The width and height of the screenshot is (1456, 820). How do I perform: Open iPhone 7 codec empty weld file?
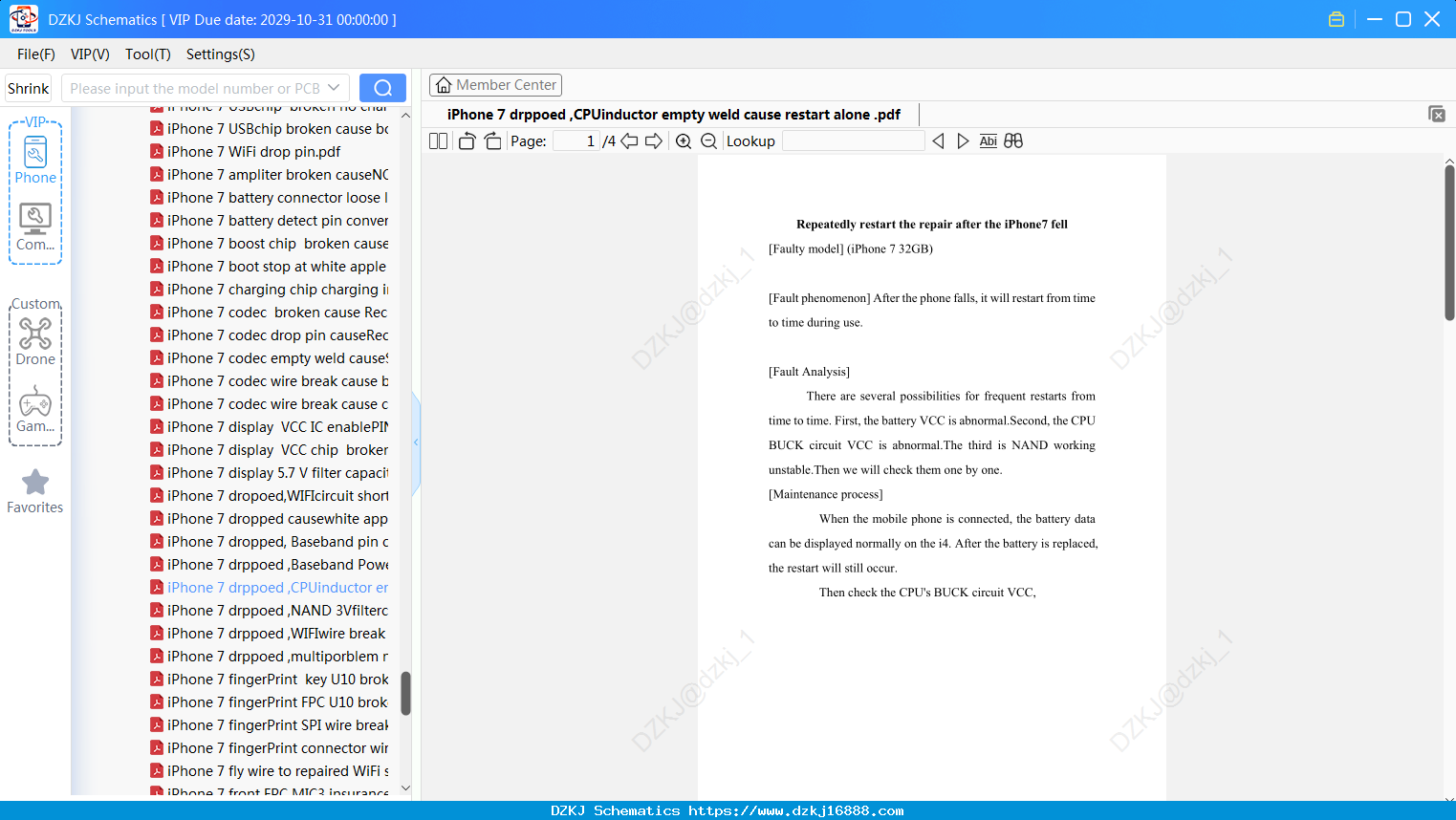point(269,358)
